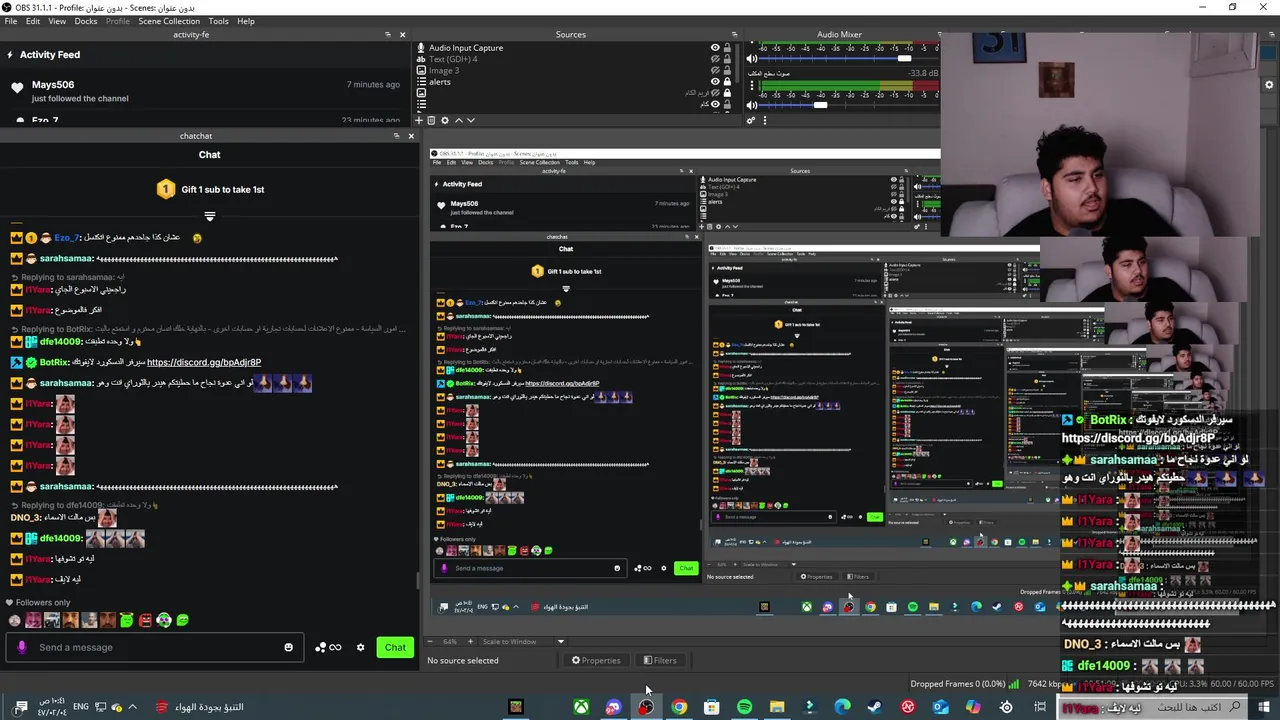Open Spotify from the taskbar
The width and height of the screenshot is (1280, 720).
(x=745, y=707)
